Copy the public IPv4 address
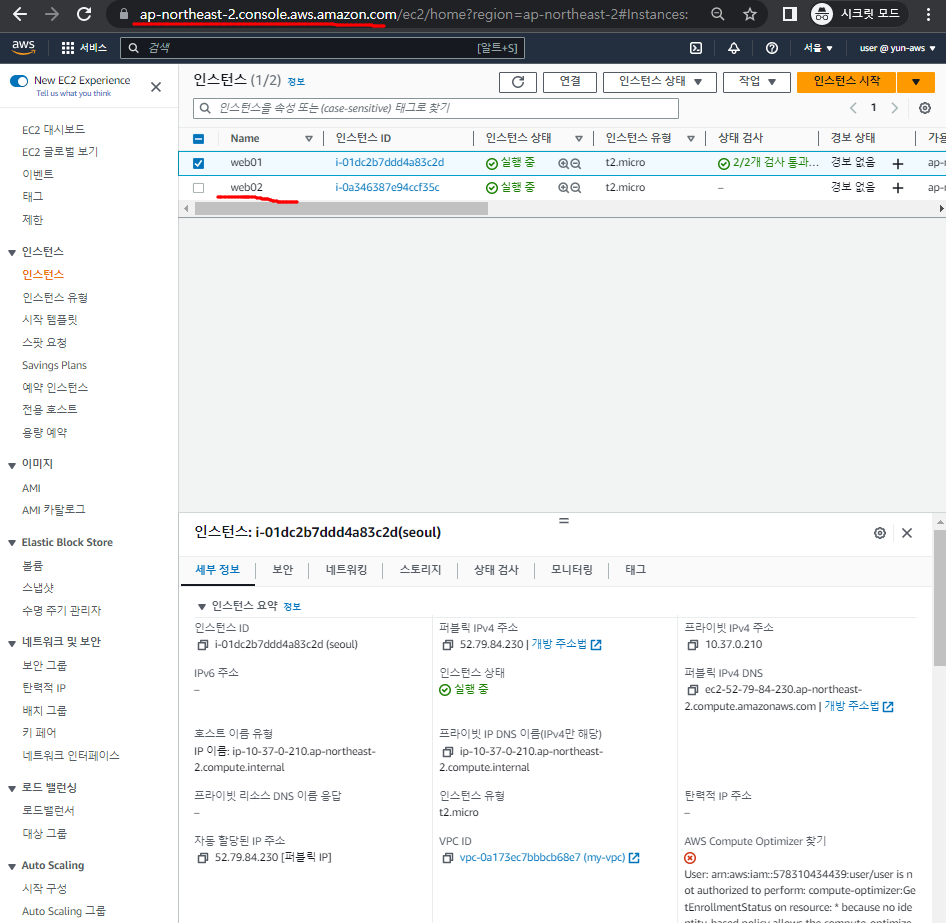Image resolution: width=946 pixels, height=923 pixels. point(448,645)
